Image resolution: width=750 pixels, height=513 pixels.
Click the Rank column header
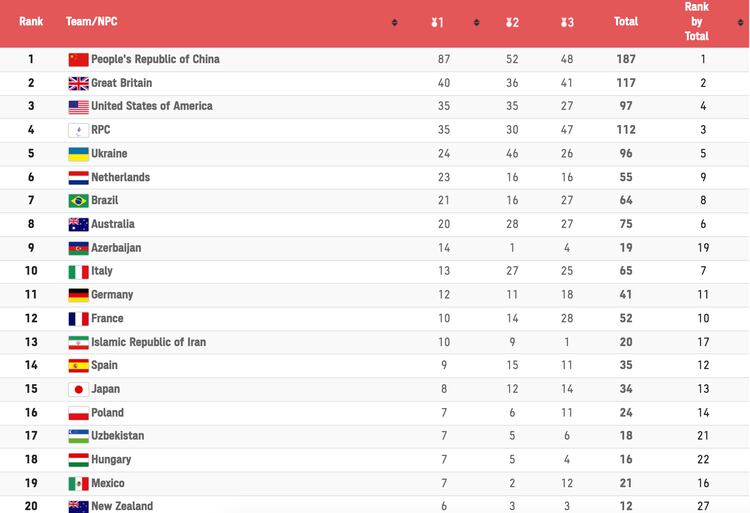point(31,21)
